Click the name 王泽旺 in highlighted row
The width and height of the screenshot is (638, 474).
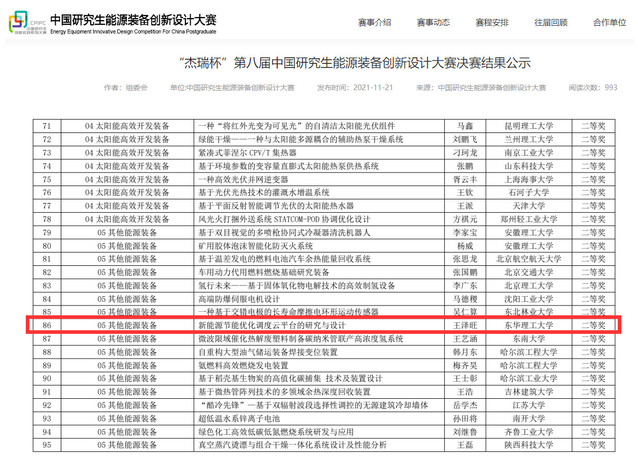tap(464, 325)
